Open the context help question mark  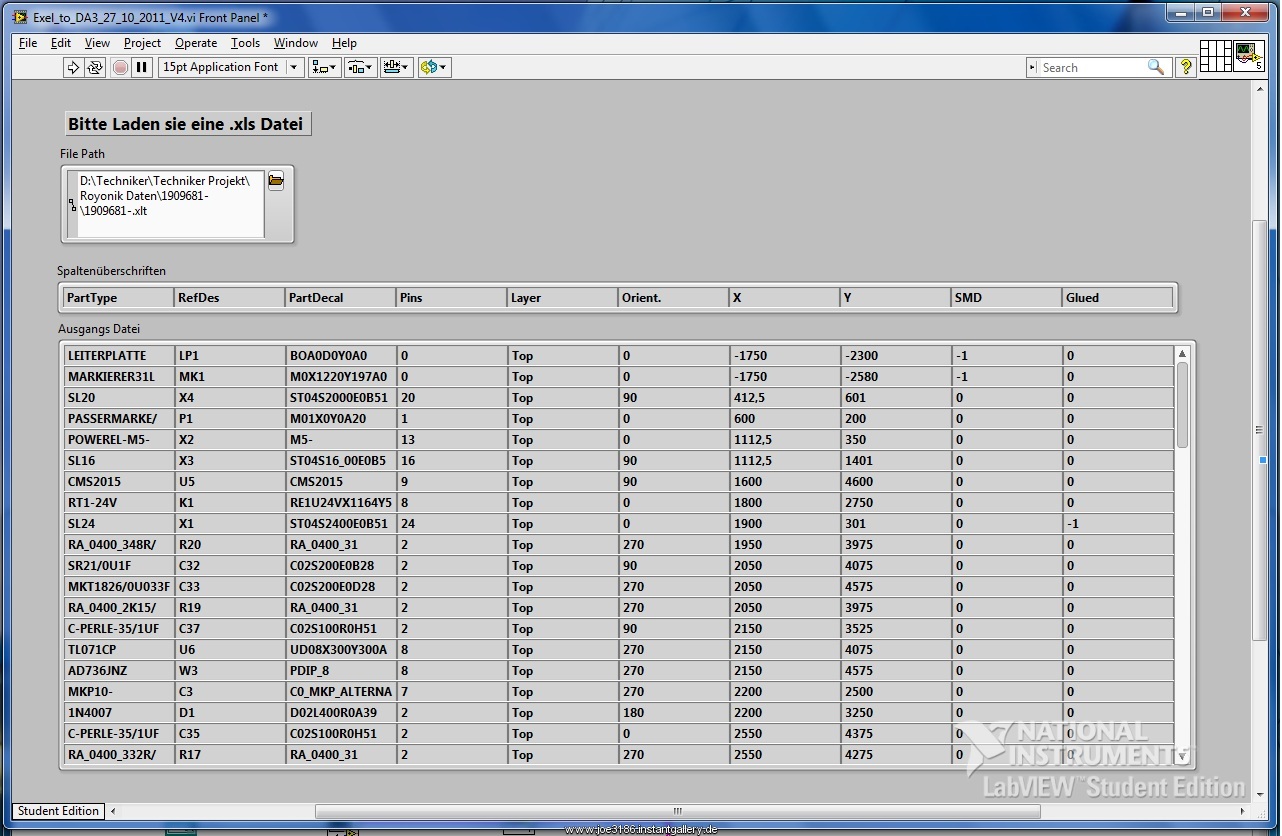coord(1186,67)
